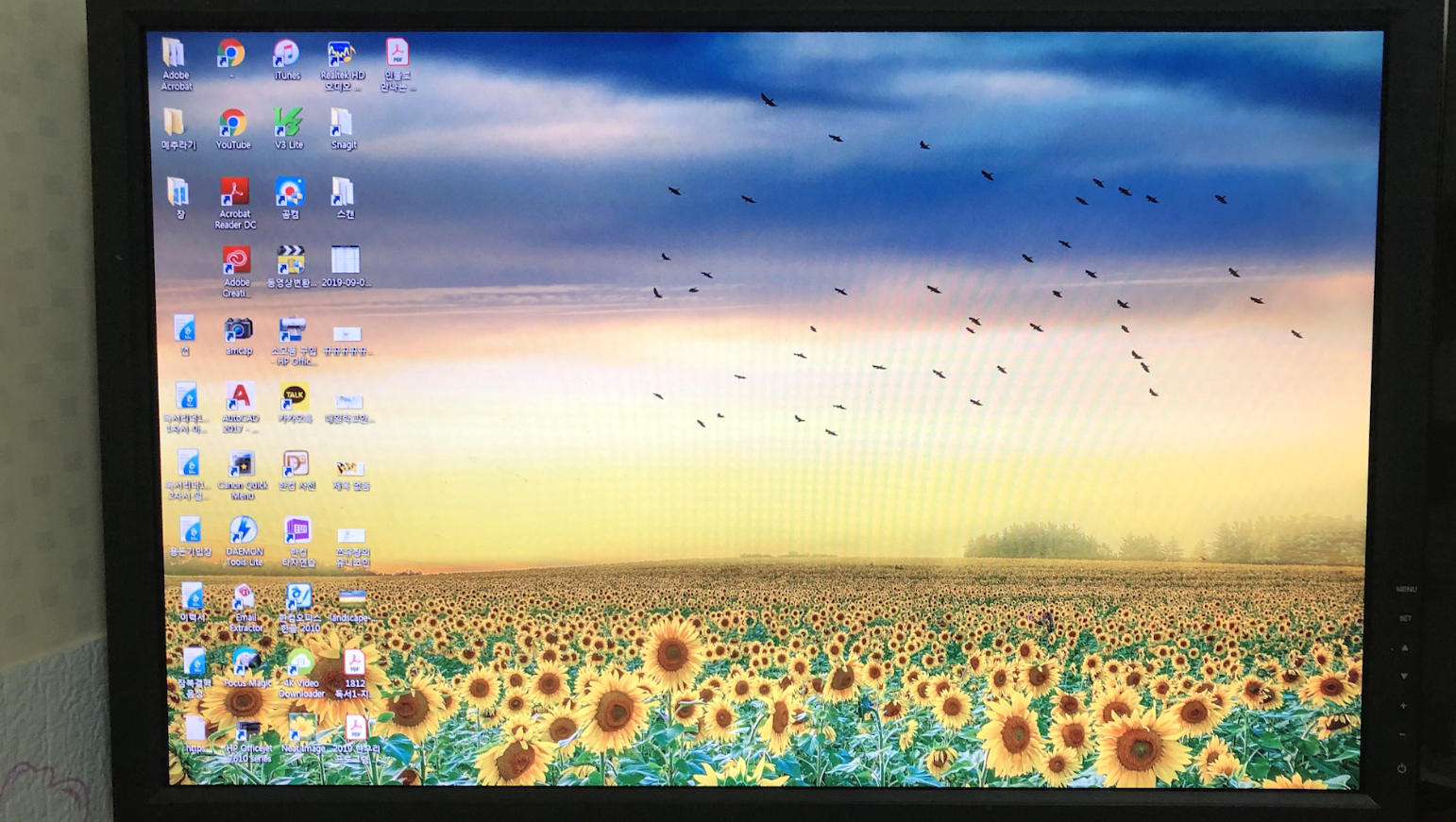Viewport: 1456px width, 822px height.
Task: Open HP Officejet 7610 series shortcut
Action: coord(248,740)
